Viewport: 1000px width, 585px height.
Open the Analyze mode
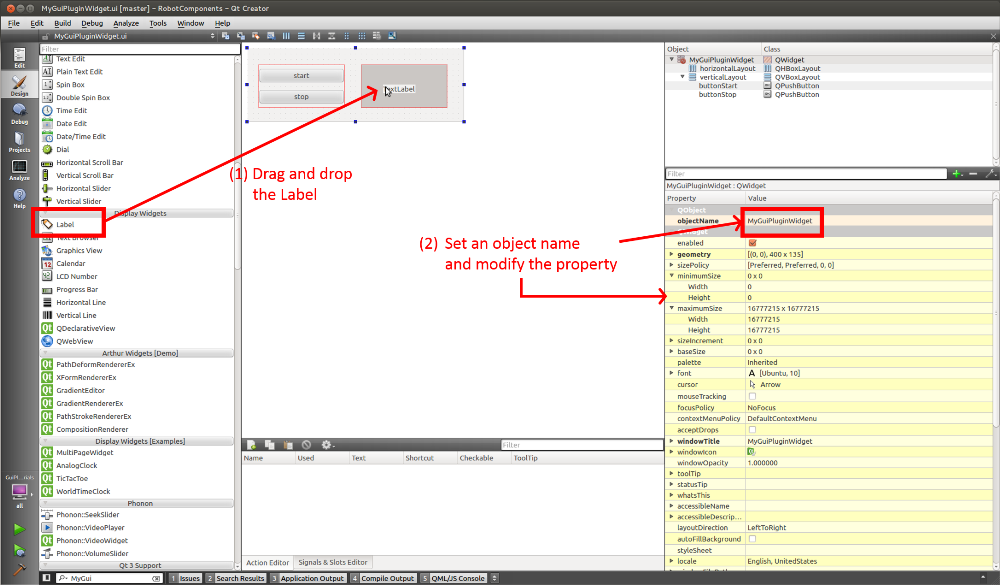tap(19, 170)
